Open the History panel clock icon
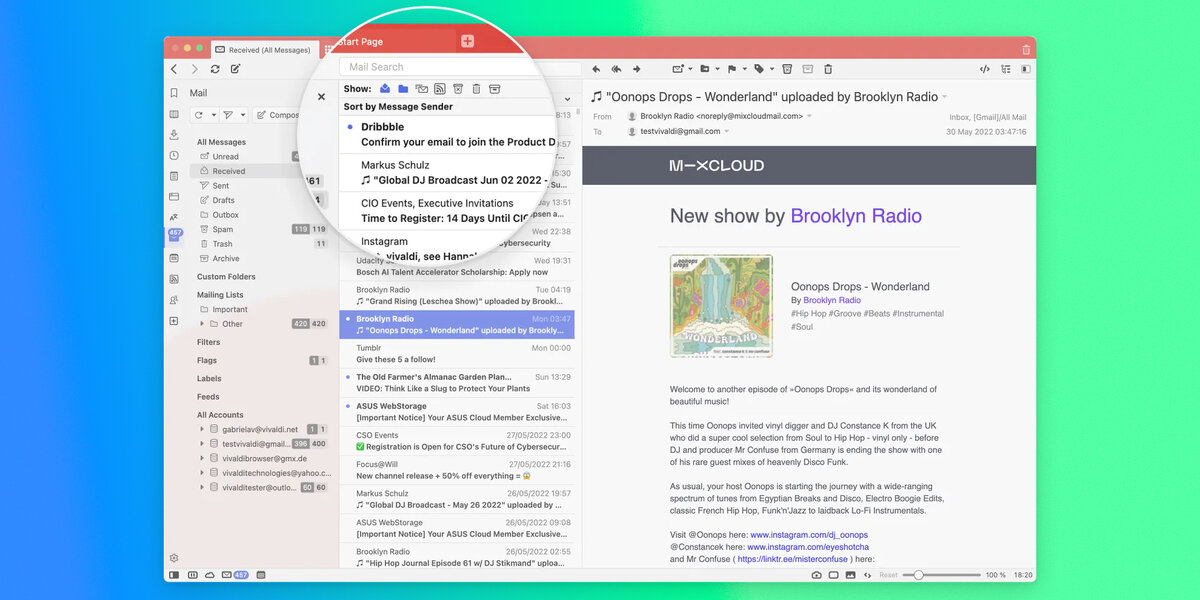Screen dimensions: 1200x600 pyautogui.click(x=174, y=155)
